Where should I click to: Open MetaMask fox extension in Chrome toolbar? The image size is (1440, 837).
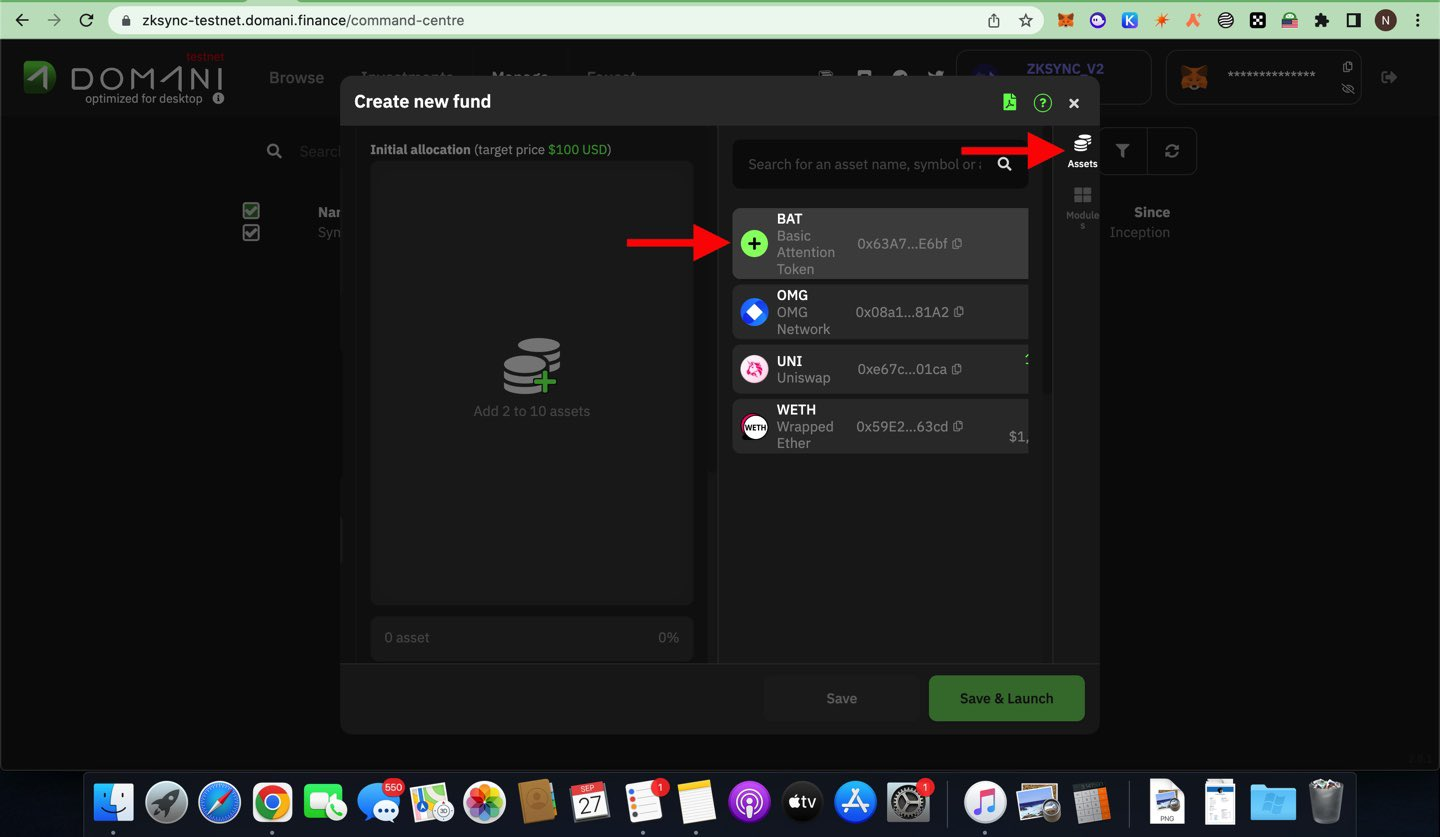click(x=1066, y=20)
